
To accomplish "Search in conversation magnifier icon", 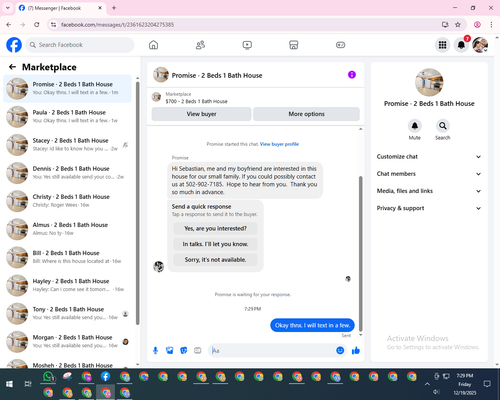I will 443,126.
